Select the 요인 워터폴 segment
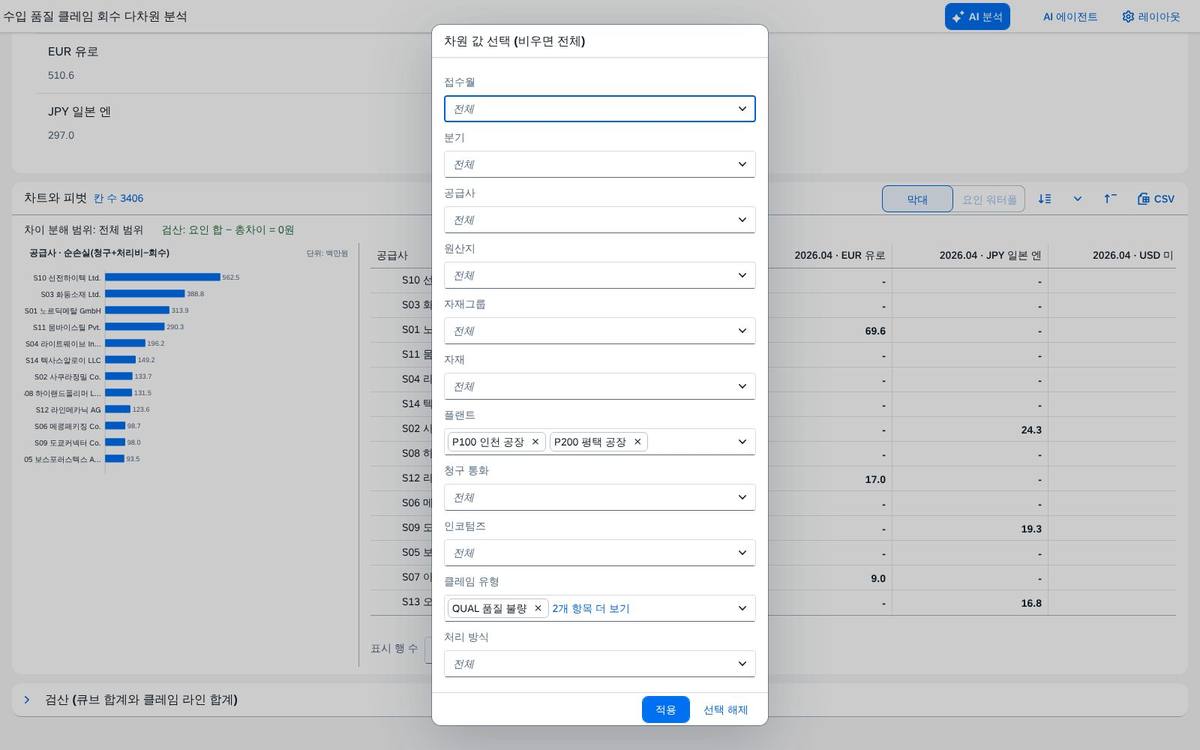This screenshot has height=750, width=1200. click(x=989, y=199)
